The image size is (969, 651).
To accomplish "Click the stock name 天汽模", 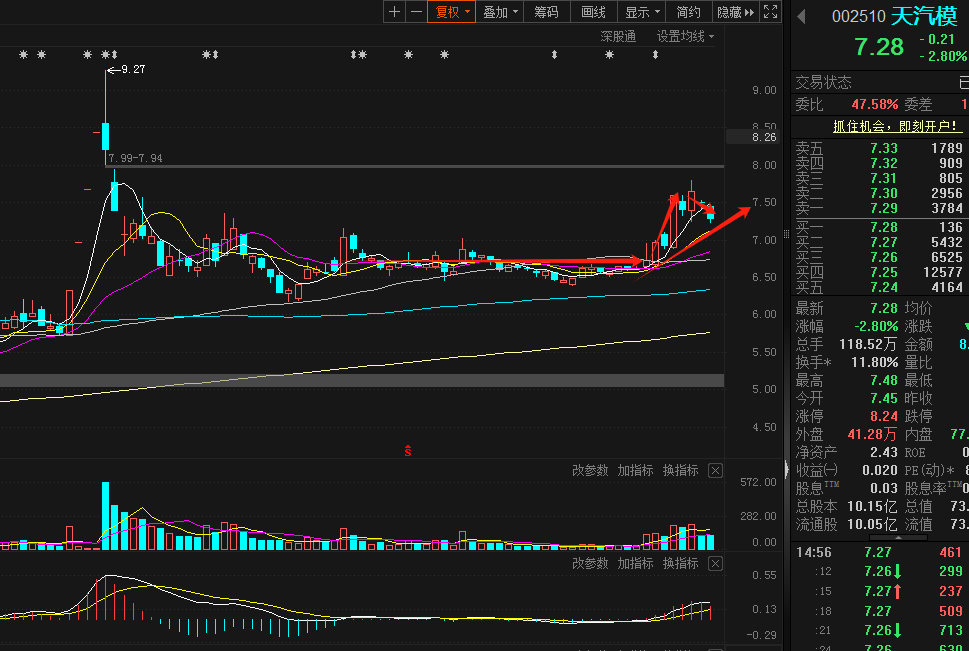I will (924, 16).
